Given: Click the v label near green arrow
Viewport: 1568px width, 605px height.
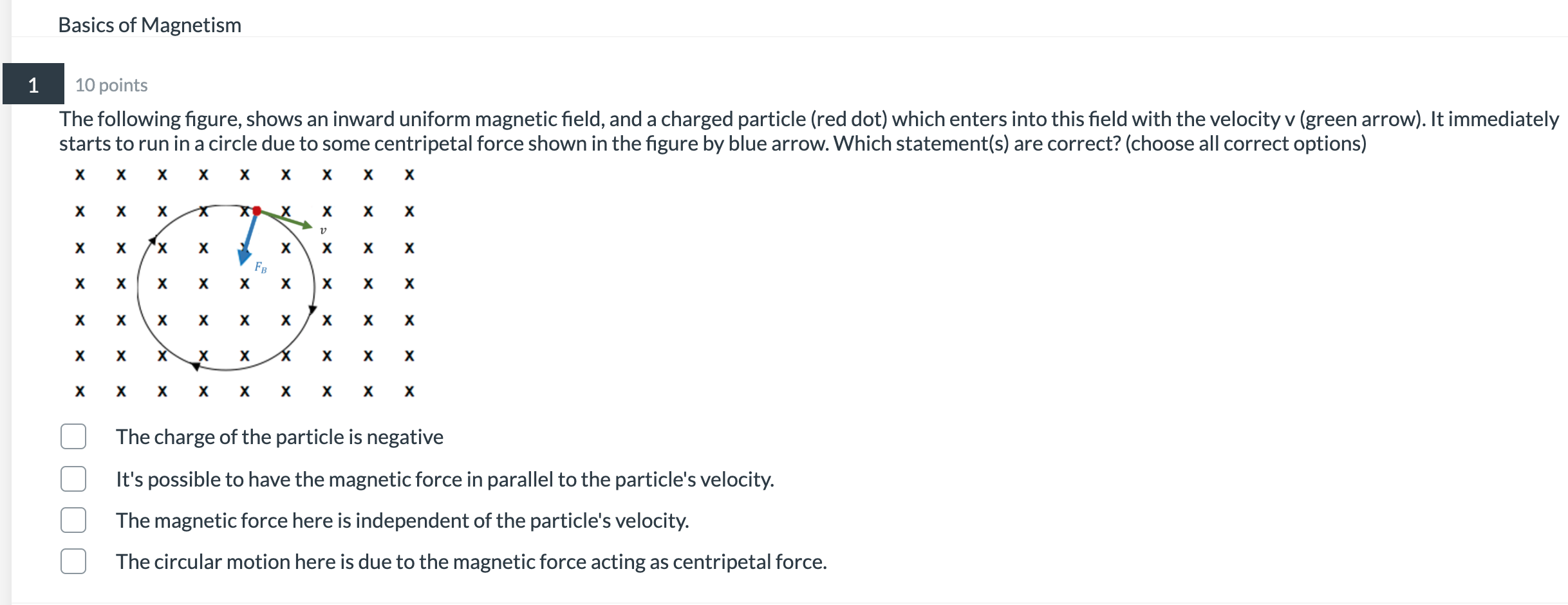Looking at the screenshot, I should (x=324, y=229).
